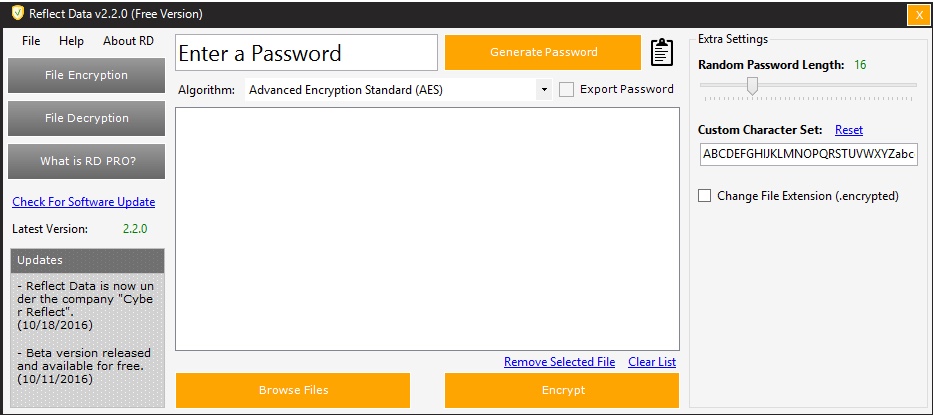
Task: Open the File menu
Action: tap(31, 41)
